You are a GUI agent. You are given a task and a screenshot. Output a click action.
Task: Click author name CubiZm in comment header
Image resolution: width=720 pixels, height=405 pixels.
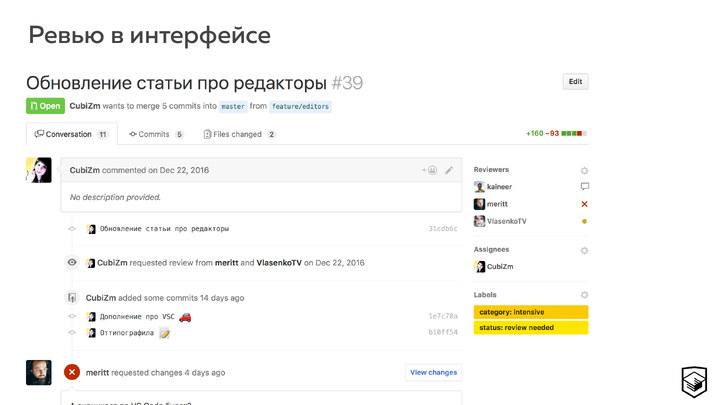click(x=84, y=170)
